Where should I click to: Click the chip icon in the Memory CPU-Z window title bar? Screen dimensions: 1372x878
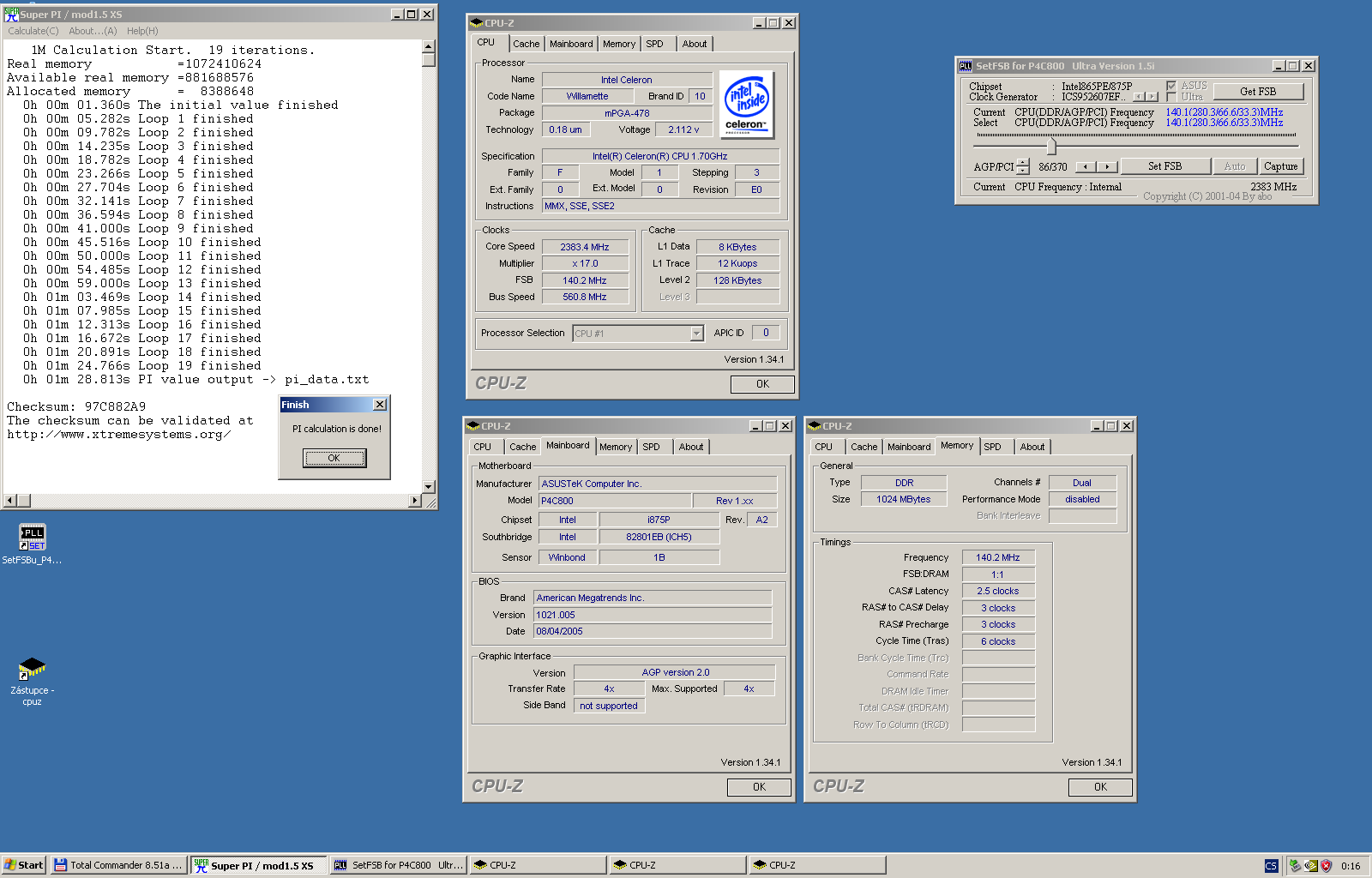815,426
